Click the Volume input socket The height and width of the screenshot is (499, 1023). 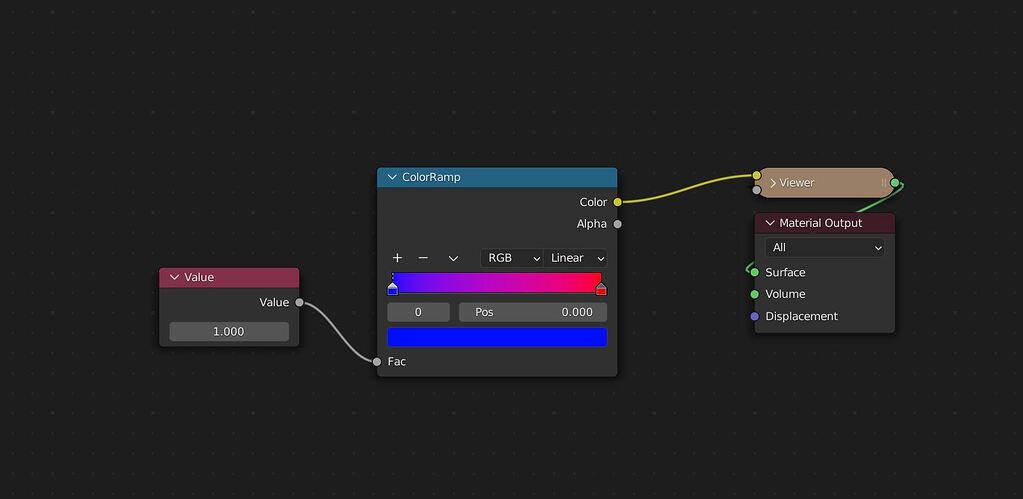point(755,294)
